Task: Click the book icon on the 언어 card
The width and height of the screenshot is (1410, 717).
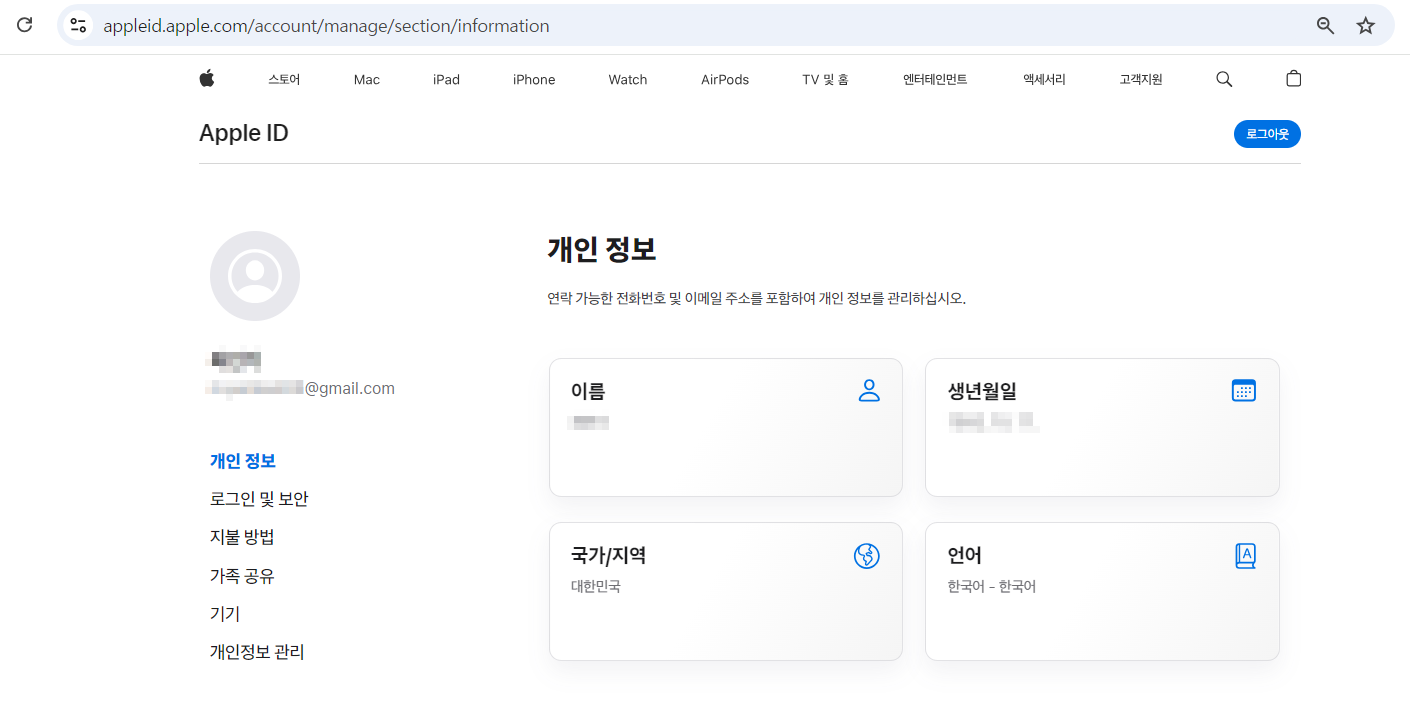Action: (1245, 556)
